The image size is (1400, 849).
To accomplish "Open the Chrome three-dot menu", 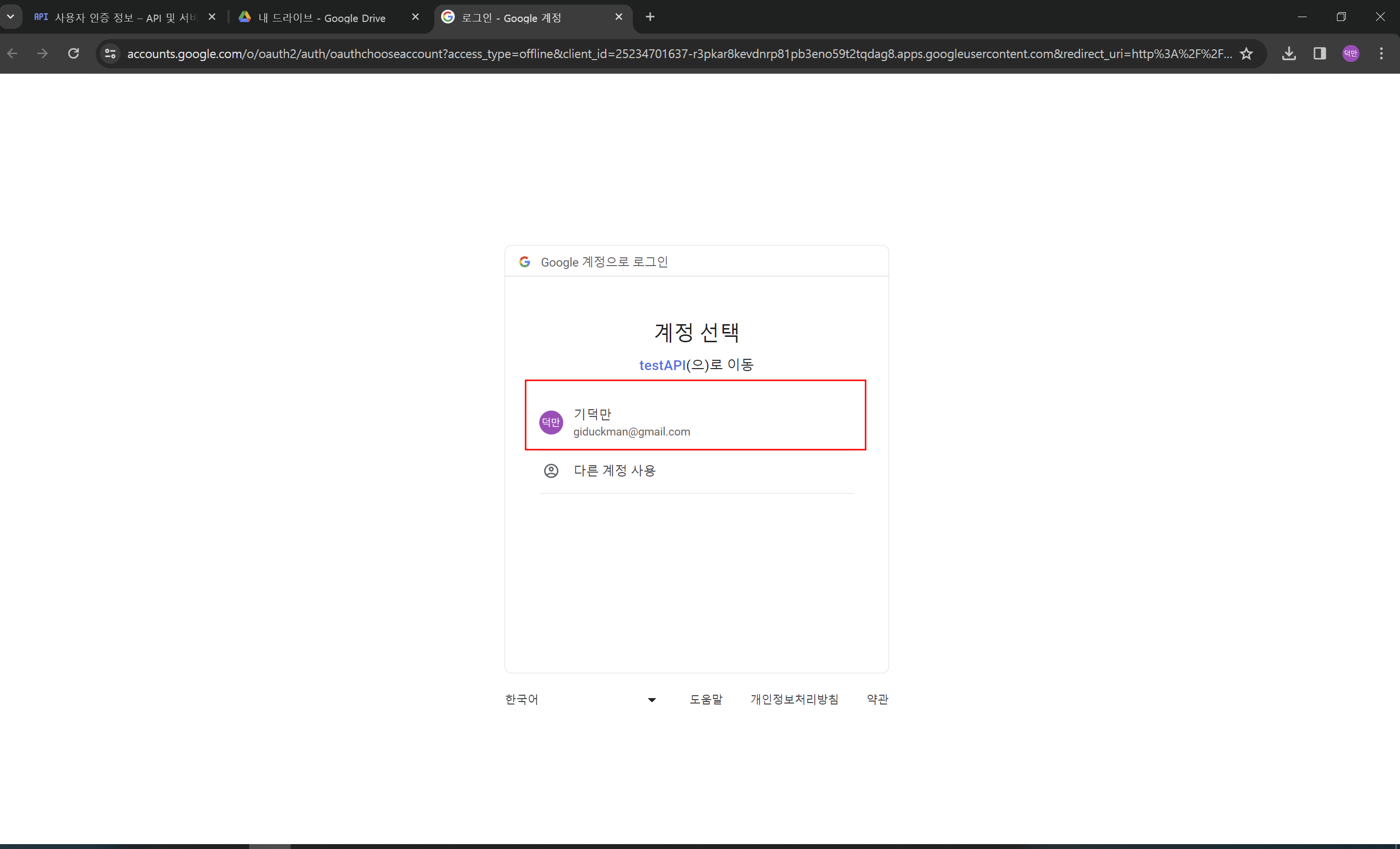I will tap(1381, 53).
